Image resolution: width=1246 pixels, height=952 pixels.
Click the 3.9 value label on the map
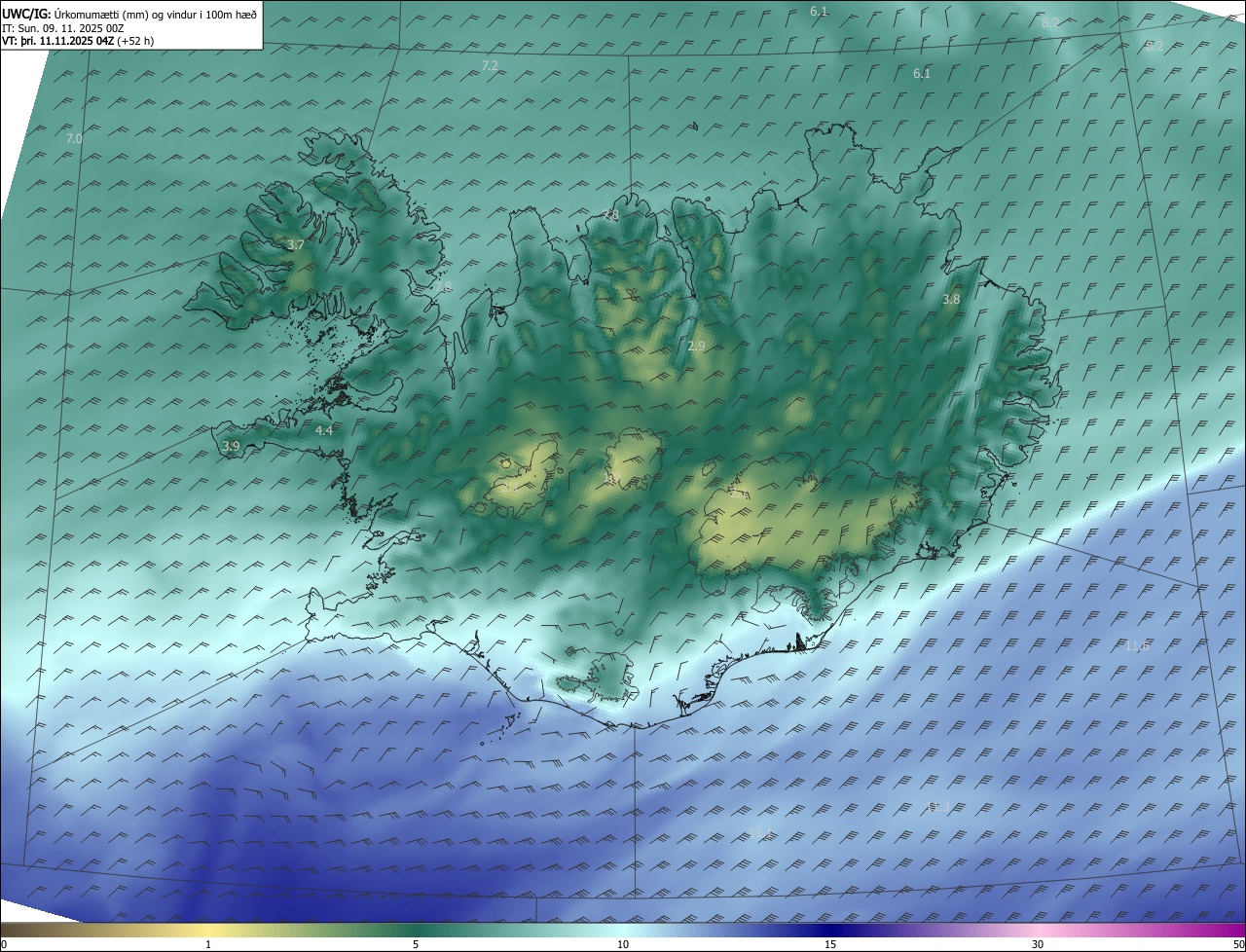231,447
